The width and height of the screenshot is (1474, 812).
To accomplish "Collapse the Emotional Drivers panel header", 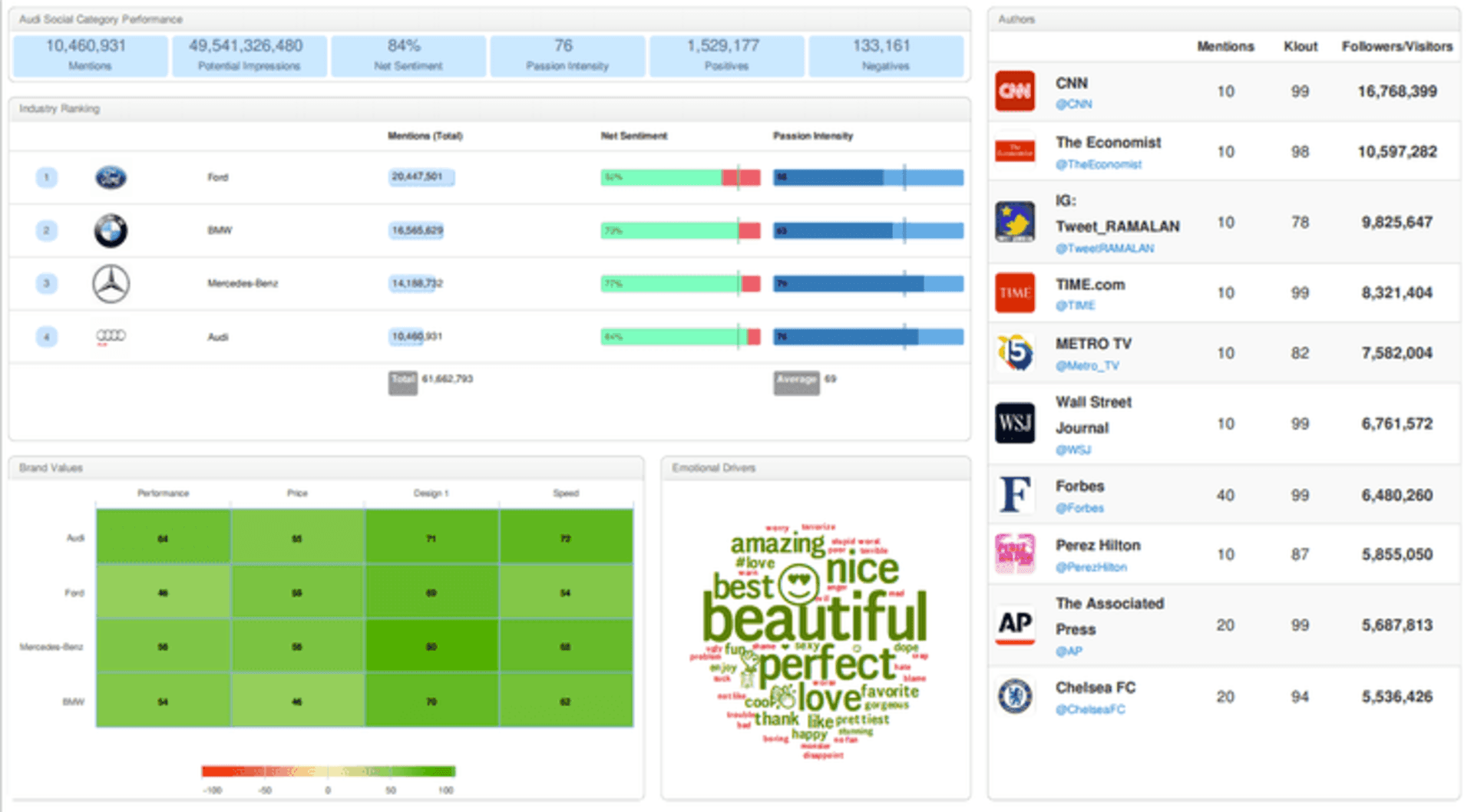I will [714, 467].
